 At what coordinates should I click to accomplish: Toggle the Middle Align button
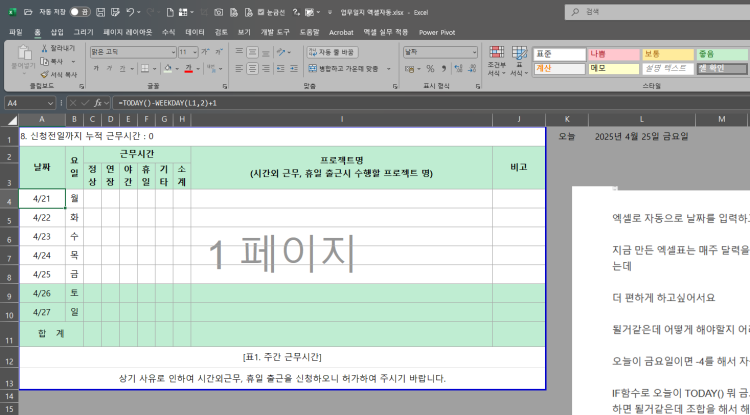click(x=253, y=52)
